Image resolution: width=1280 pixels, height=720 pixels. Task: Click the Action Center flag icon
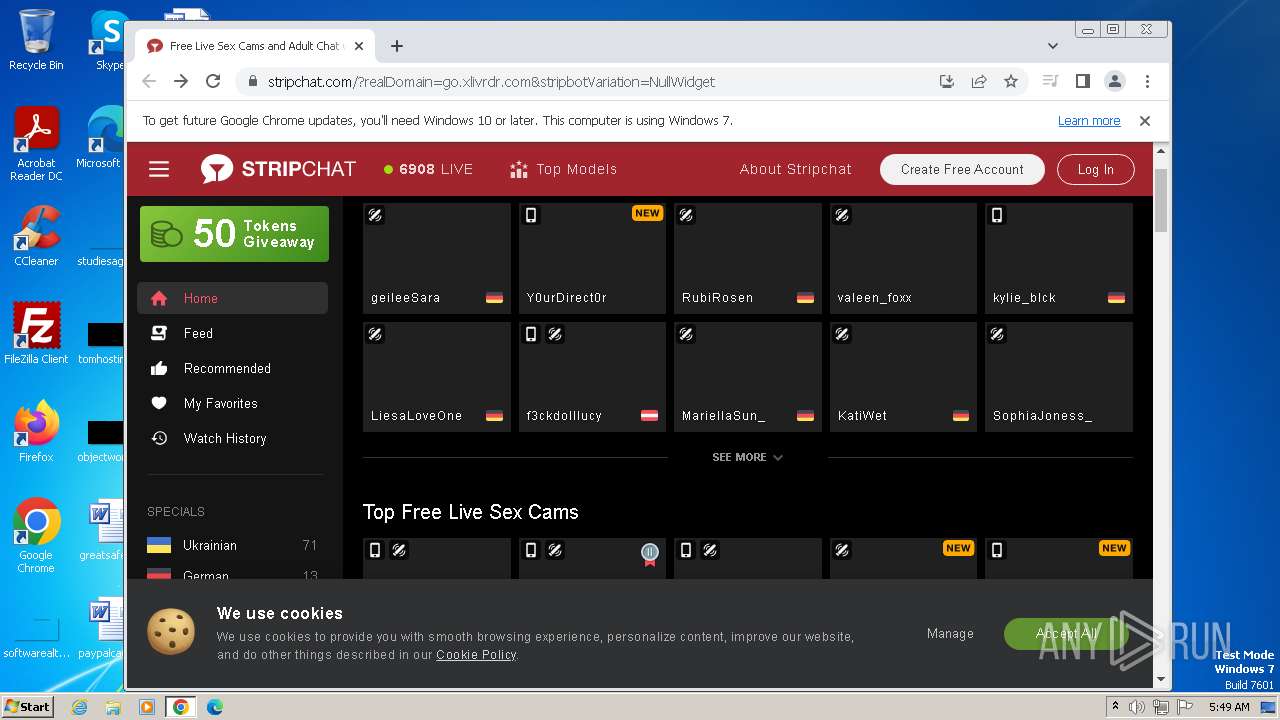click(1184, 707)
